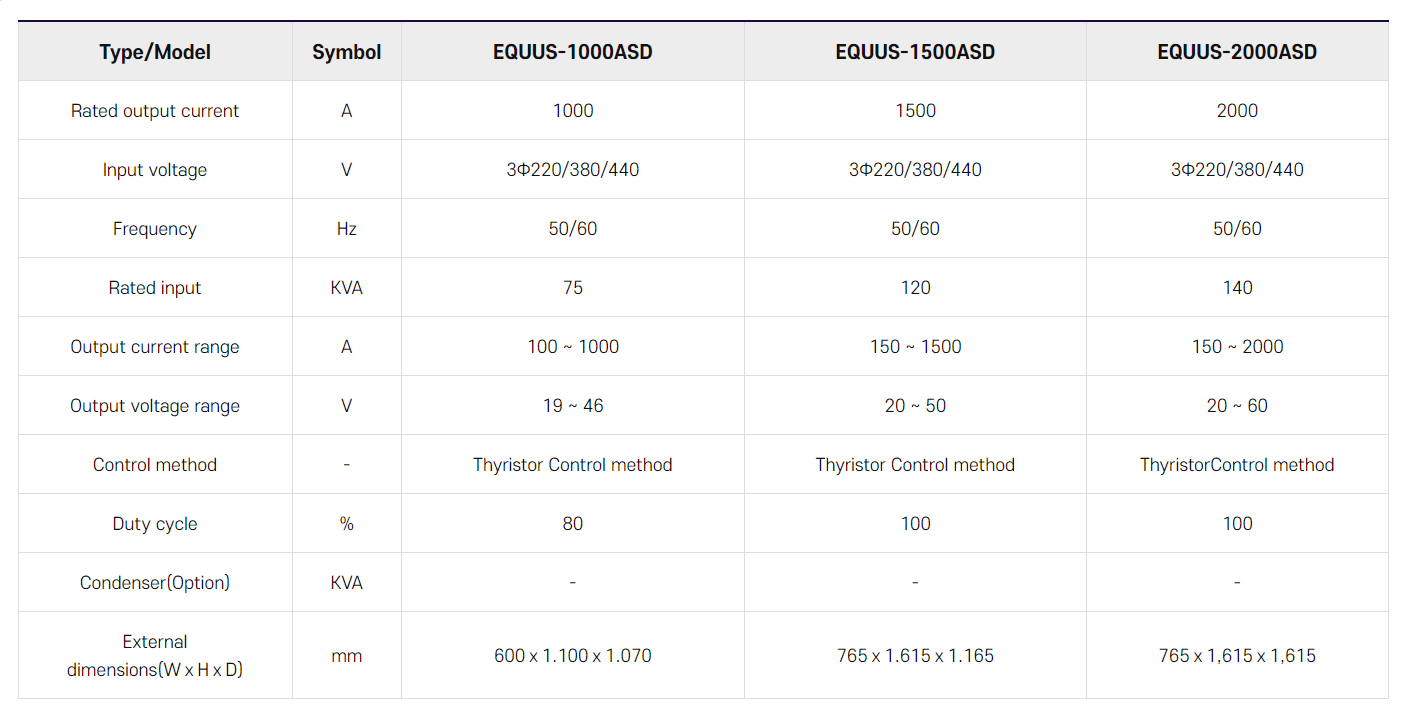Click the EQUUS-1000ASD column header
The image size is (1403, 712).
click(573, 52)
